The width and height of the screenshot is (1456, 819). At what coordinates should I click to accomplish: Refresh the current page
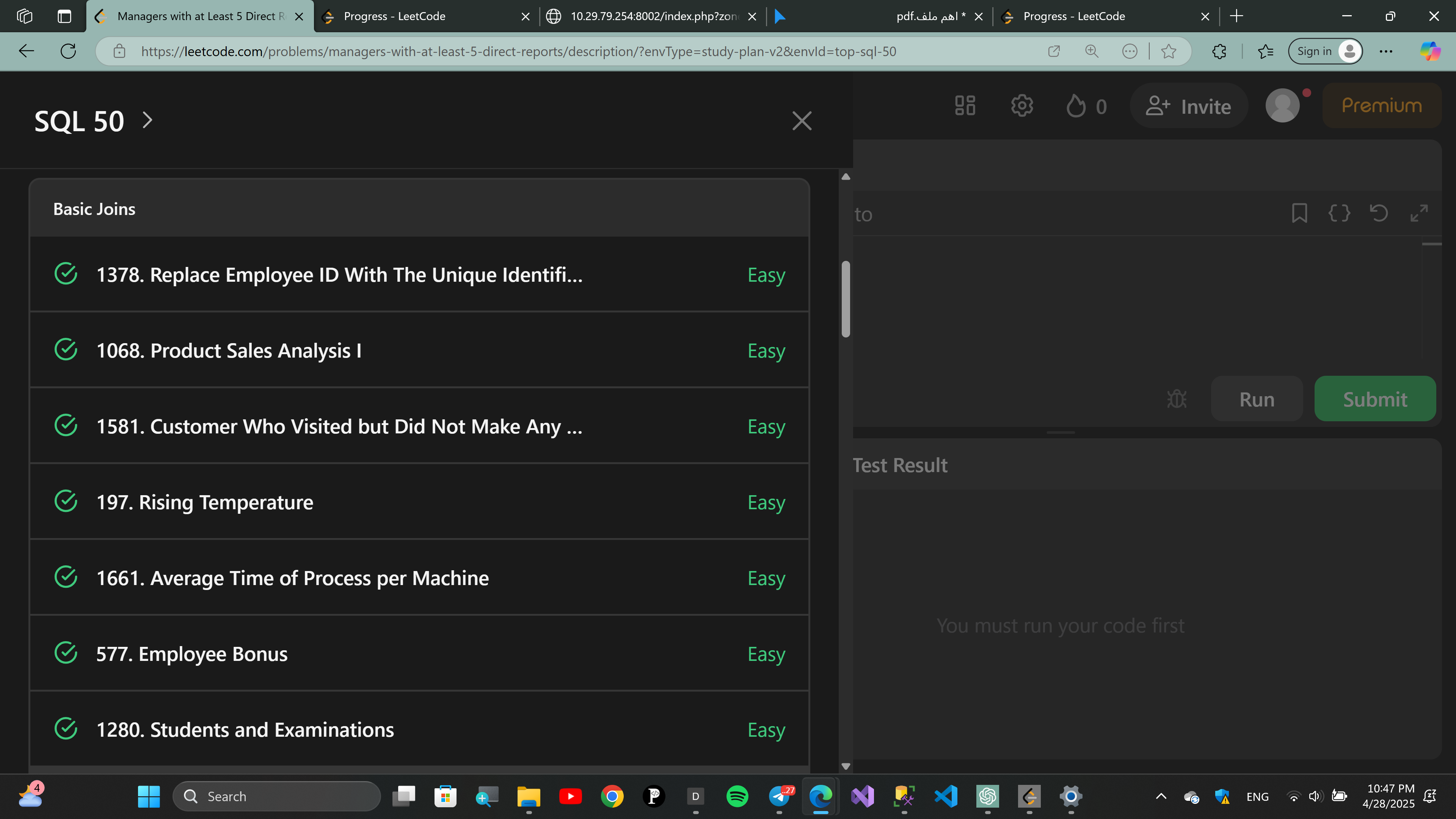click(68, 51)
